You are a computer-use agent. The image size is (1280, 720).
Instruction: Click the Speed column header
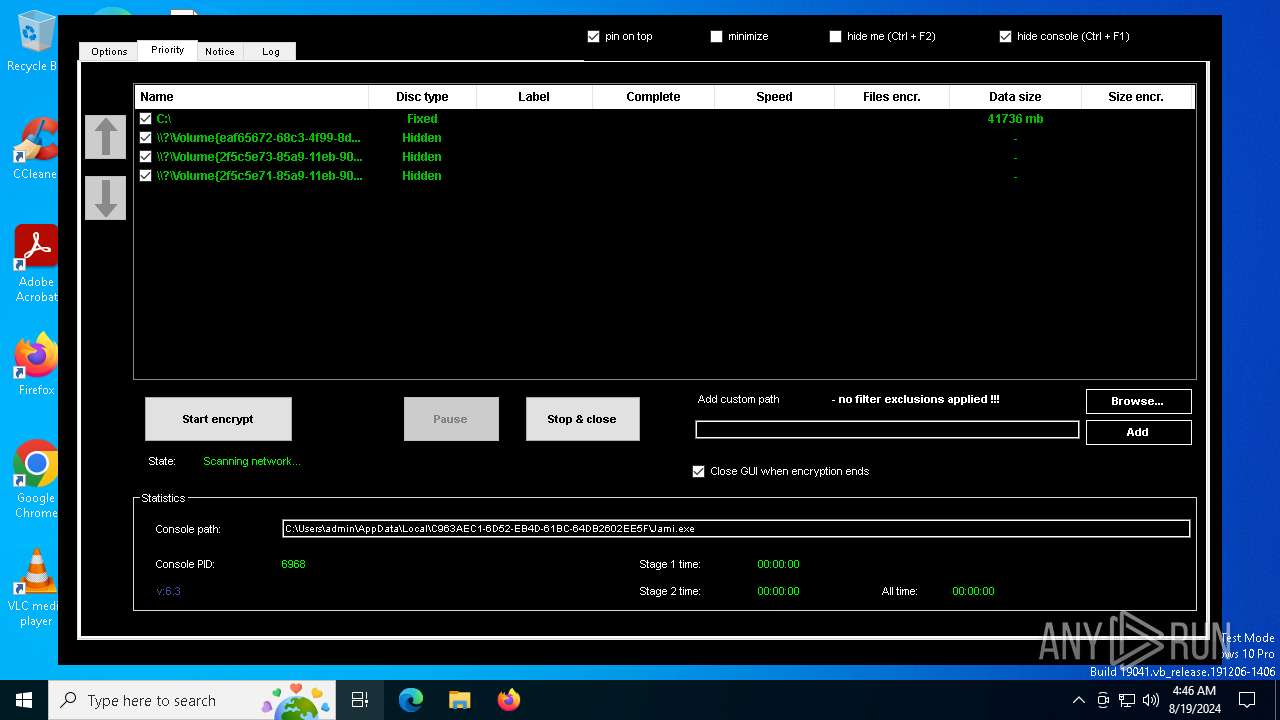coord(774,97)
